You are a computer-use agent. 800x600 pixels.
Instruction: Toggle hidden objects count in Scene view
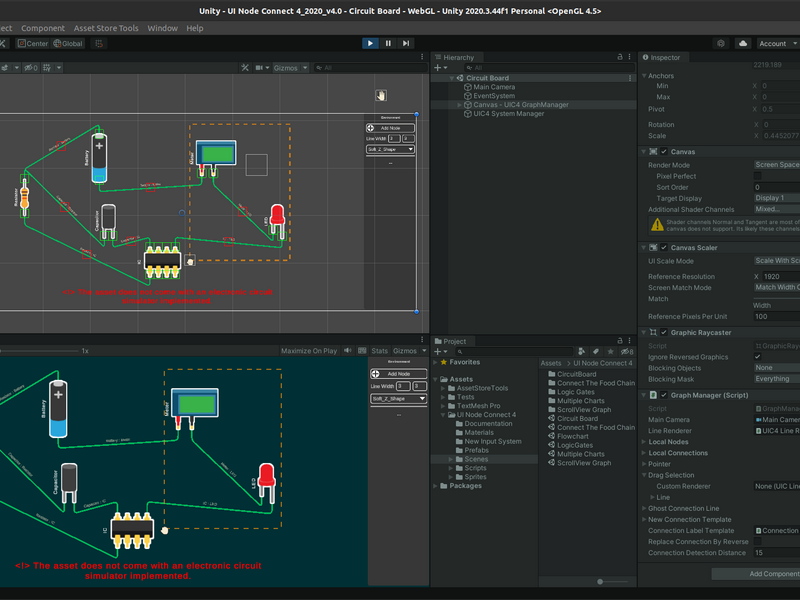point(31,67)
